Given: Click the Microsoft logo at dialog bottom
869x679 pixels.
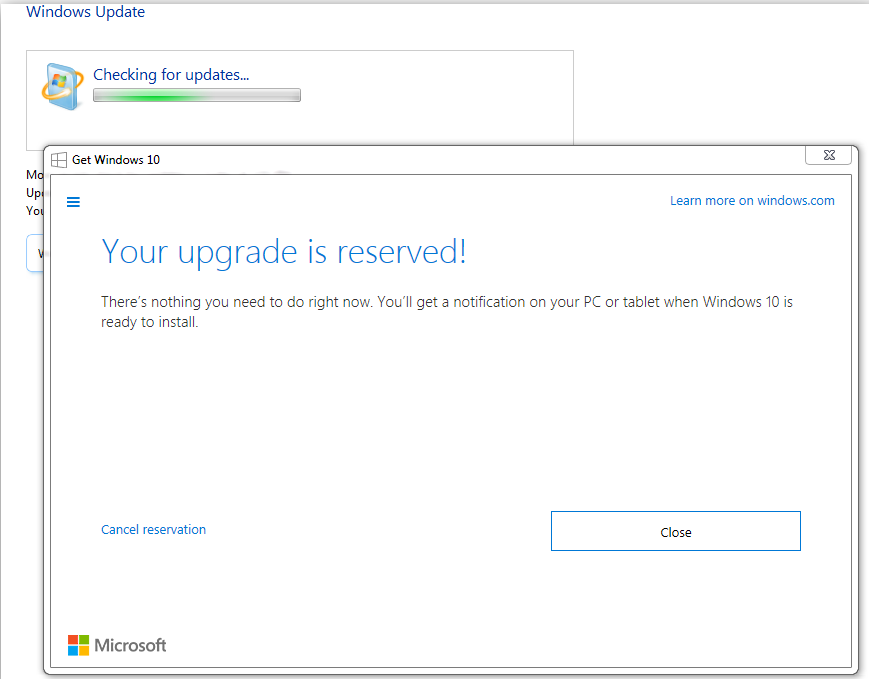Looking at the screenshot, I should 117,645.
